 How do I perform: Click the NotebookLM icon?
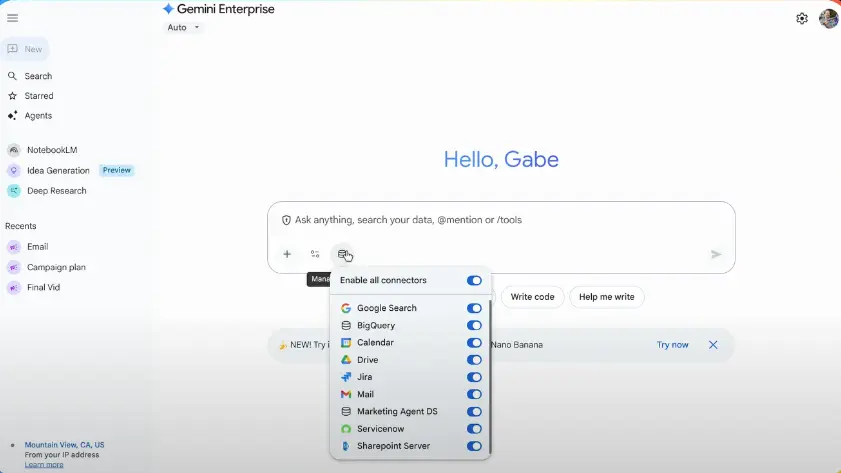tap(14, 150)
